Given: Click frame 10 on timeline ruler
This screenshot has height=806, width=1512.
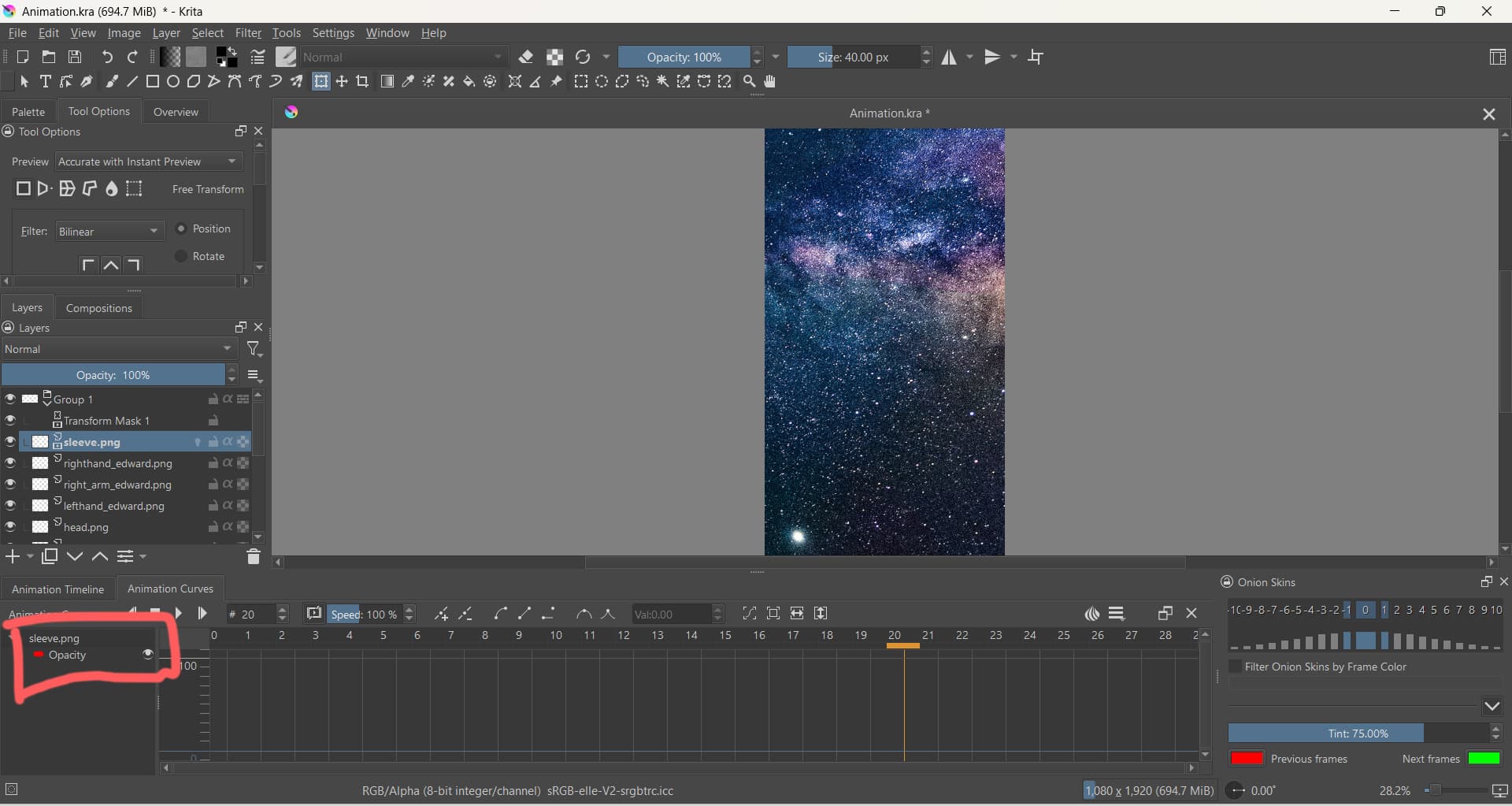Looking at the screenshot, I should click(x=556, y=635).
